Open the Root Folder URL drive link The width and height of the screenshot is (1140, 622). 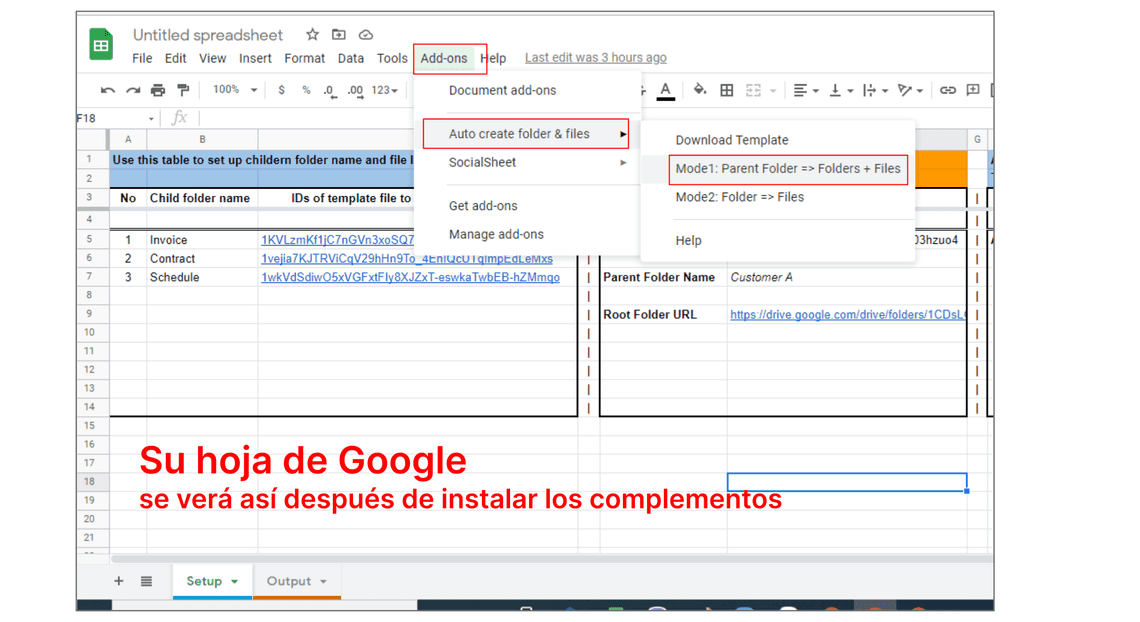tap(847, 314)
